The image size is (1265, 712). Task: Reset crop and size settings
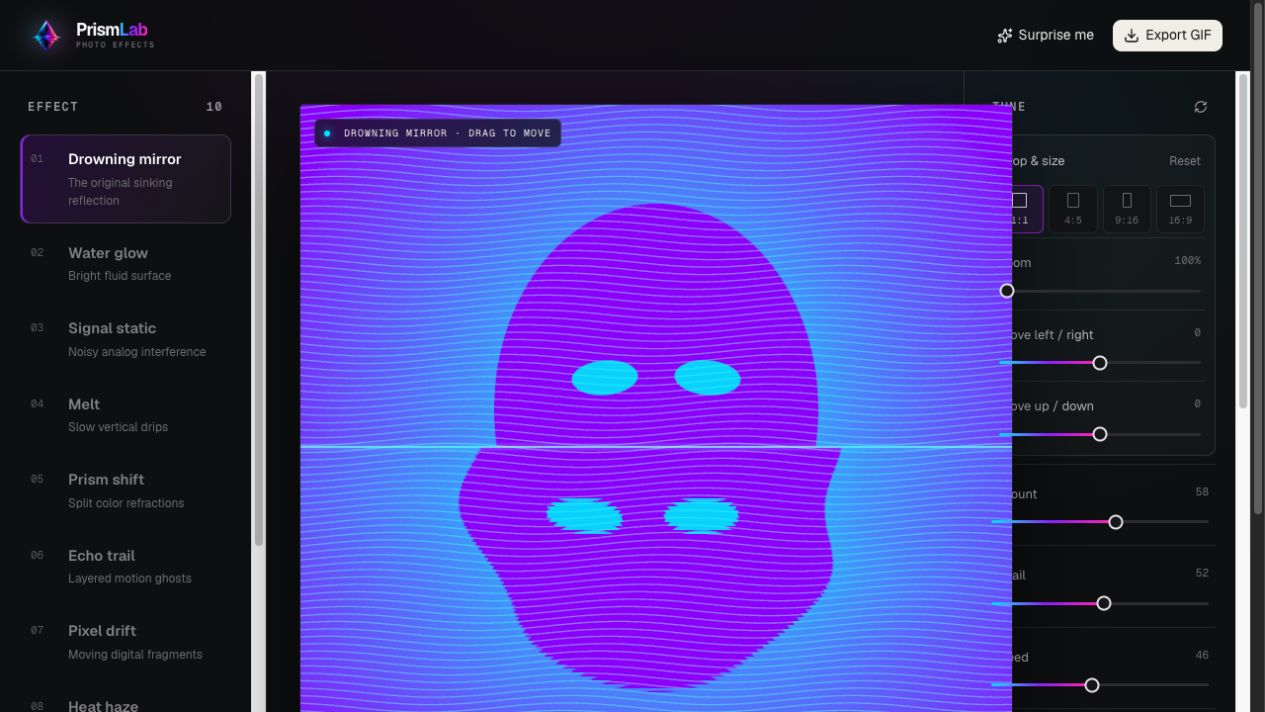pyautogui.click(x=1185, y=161)
